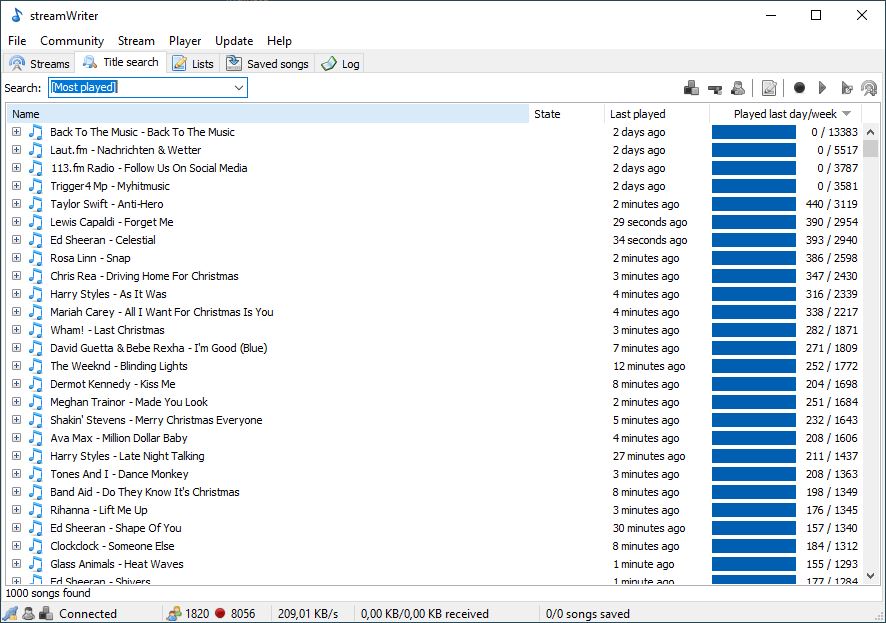Click the music note icon for Taylor Swift - Anti-Hero
Viewport: 886px width, 623px height.
[36, 204]
